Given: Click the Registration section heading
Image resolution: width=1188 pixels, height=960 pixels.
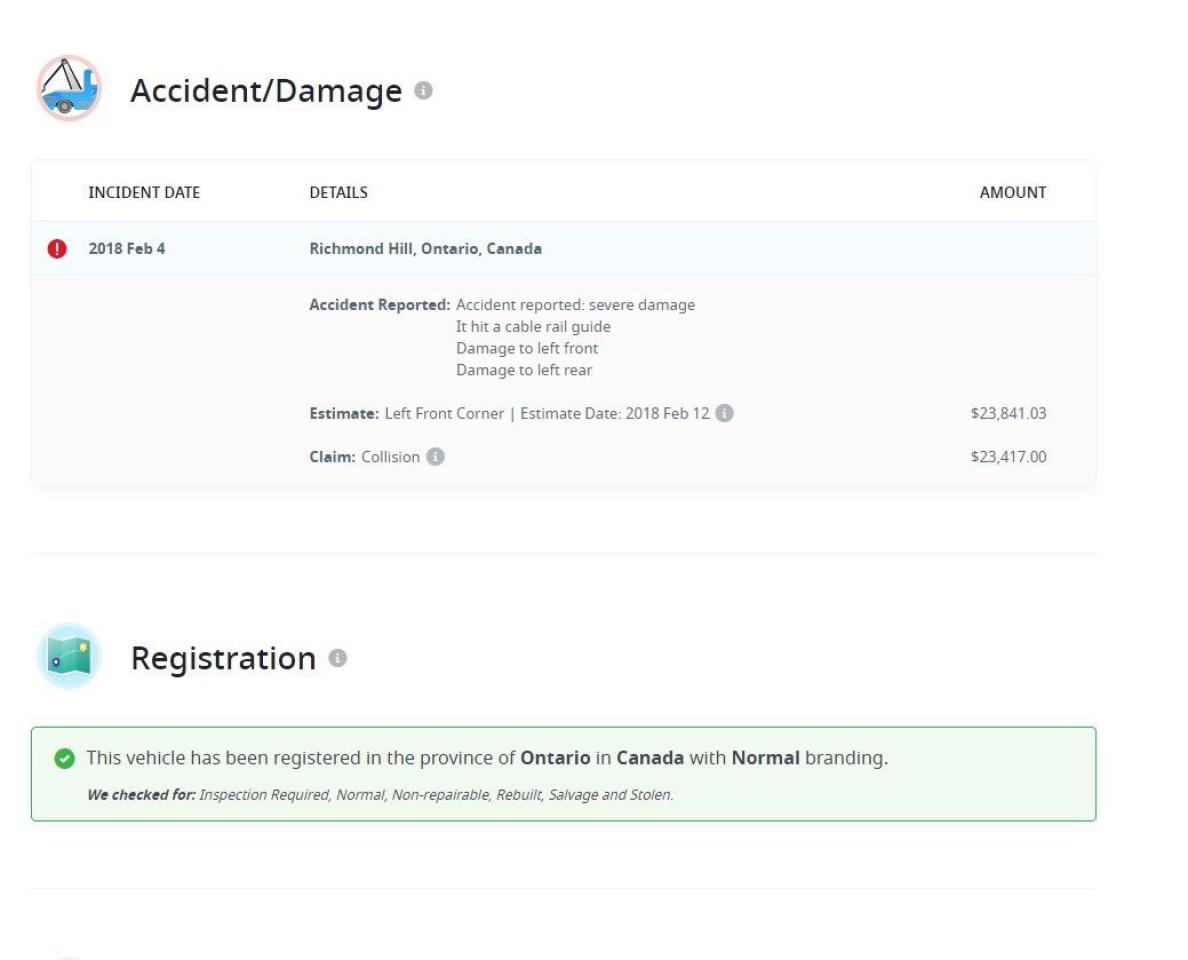Looking at the screenshot, I should click(224, 658).
